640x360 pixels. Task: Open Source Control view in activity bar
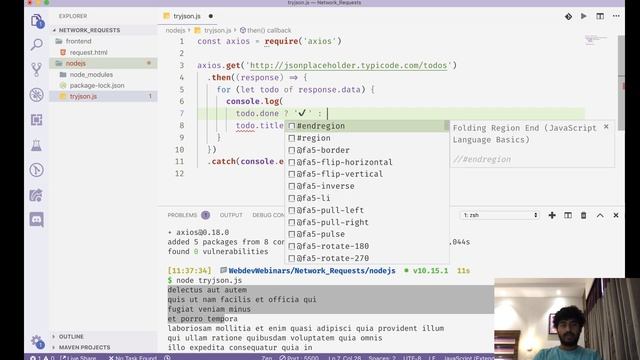click(x=37, y=69)
